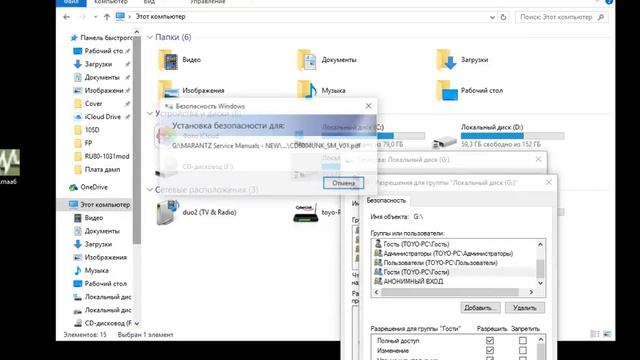Image resolution: width=640 pixels, height=360 pixels.
Task: Click the magnifier icon in the search box
Action: 601,17
